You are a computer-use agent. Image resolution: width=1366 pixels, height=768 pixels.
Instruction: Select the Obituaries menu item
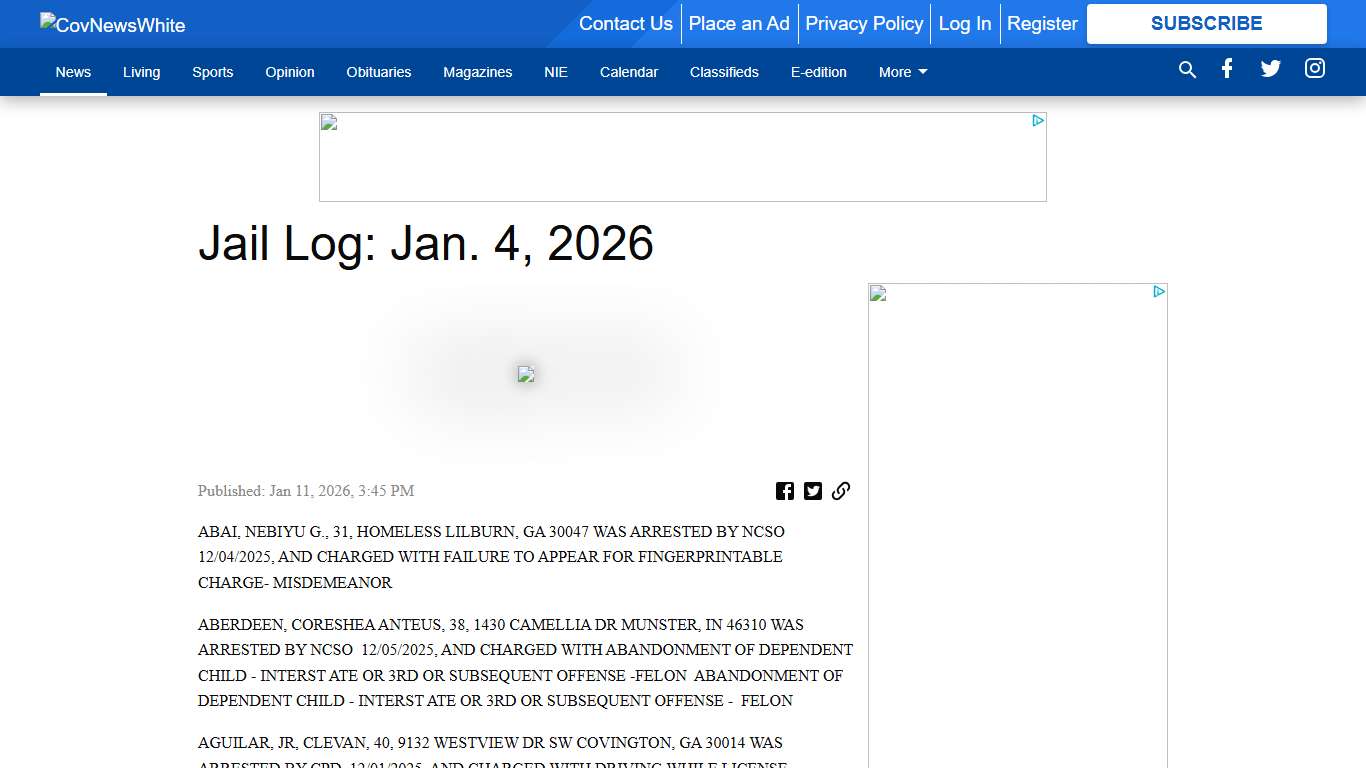(x=378, y=72)
